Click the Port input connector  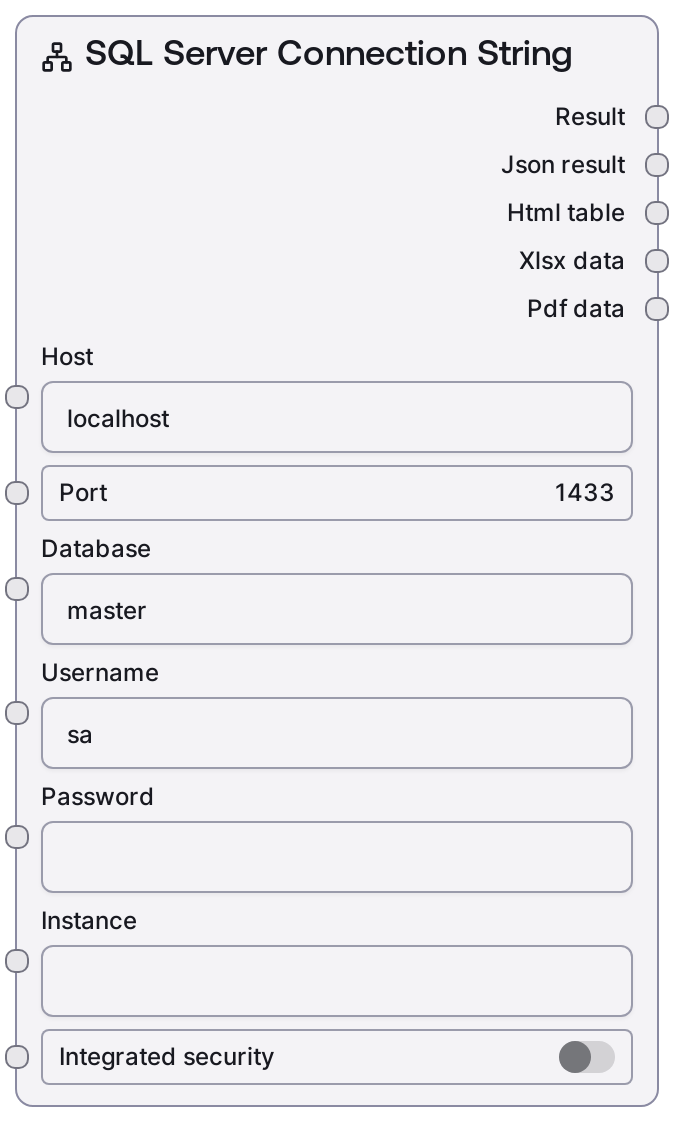(17, 492)
